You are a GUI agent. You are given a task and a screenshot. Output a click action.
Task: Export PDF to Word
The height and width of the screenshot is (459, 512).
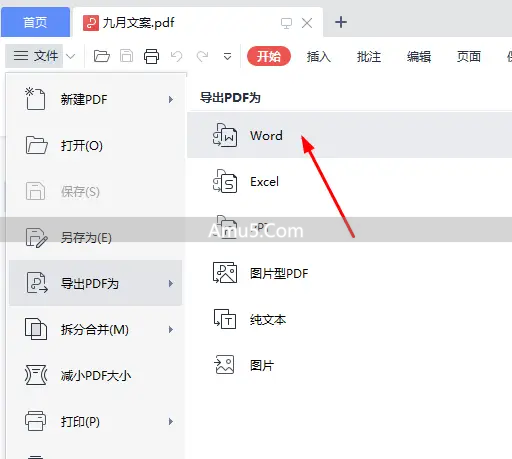[349, 135]
